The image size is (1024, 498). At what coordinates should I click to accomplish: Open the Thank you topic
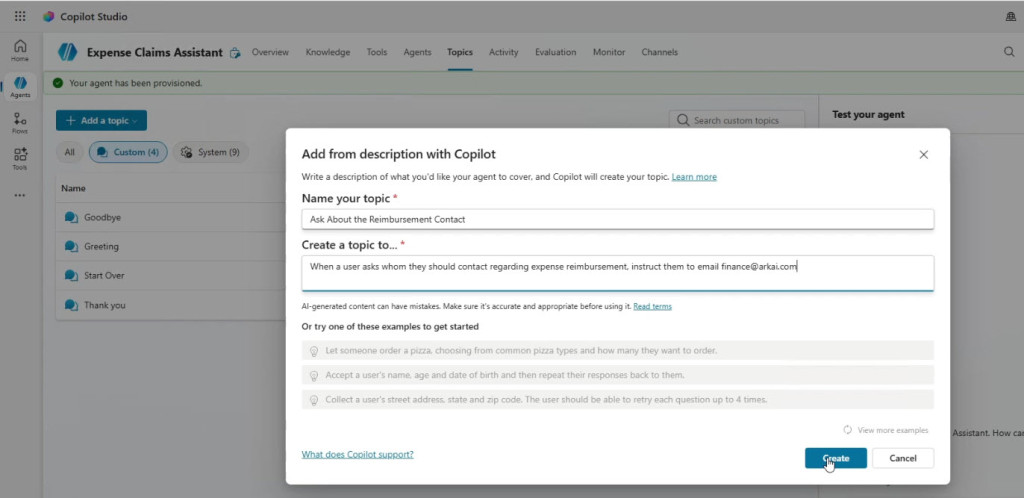104,305
